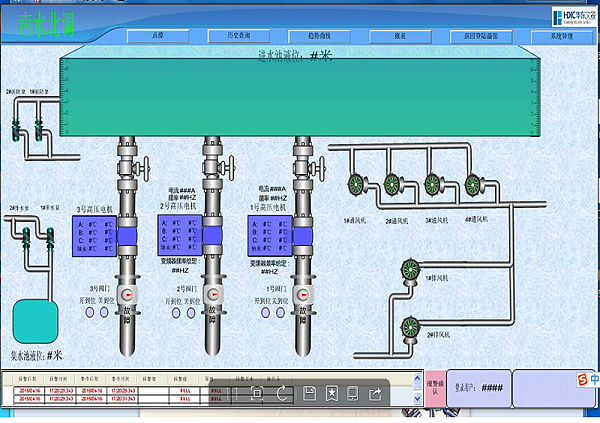
Task: Click the 登录用户 field
Action: 470,389
